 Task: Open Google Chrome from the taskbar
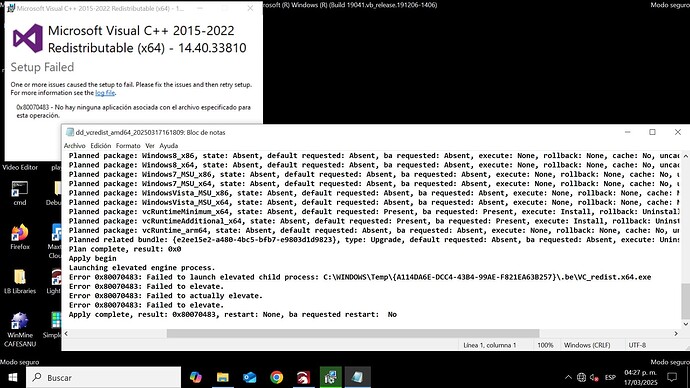coord(276,377)
